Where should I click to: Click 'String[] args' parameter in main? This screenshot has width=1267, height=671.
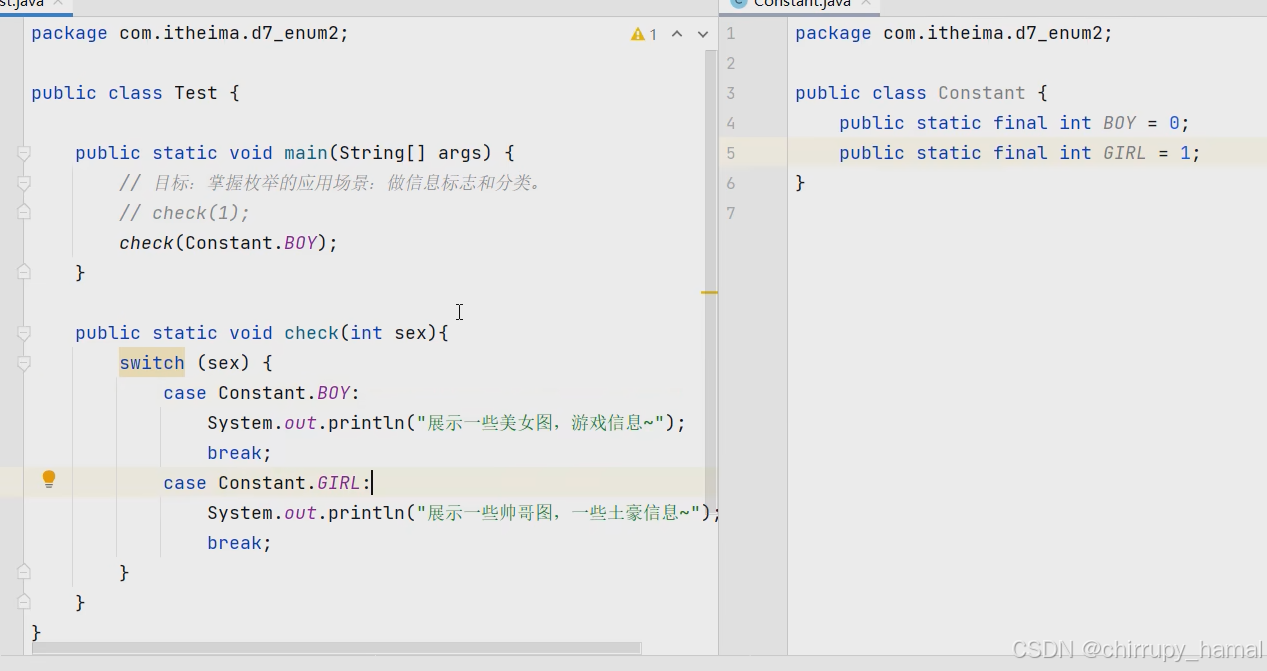pos(410,153)
